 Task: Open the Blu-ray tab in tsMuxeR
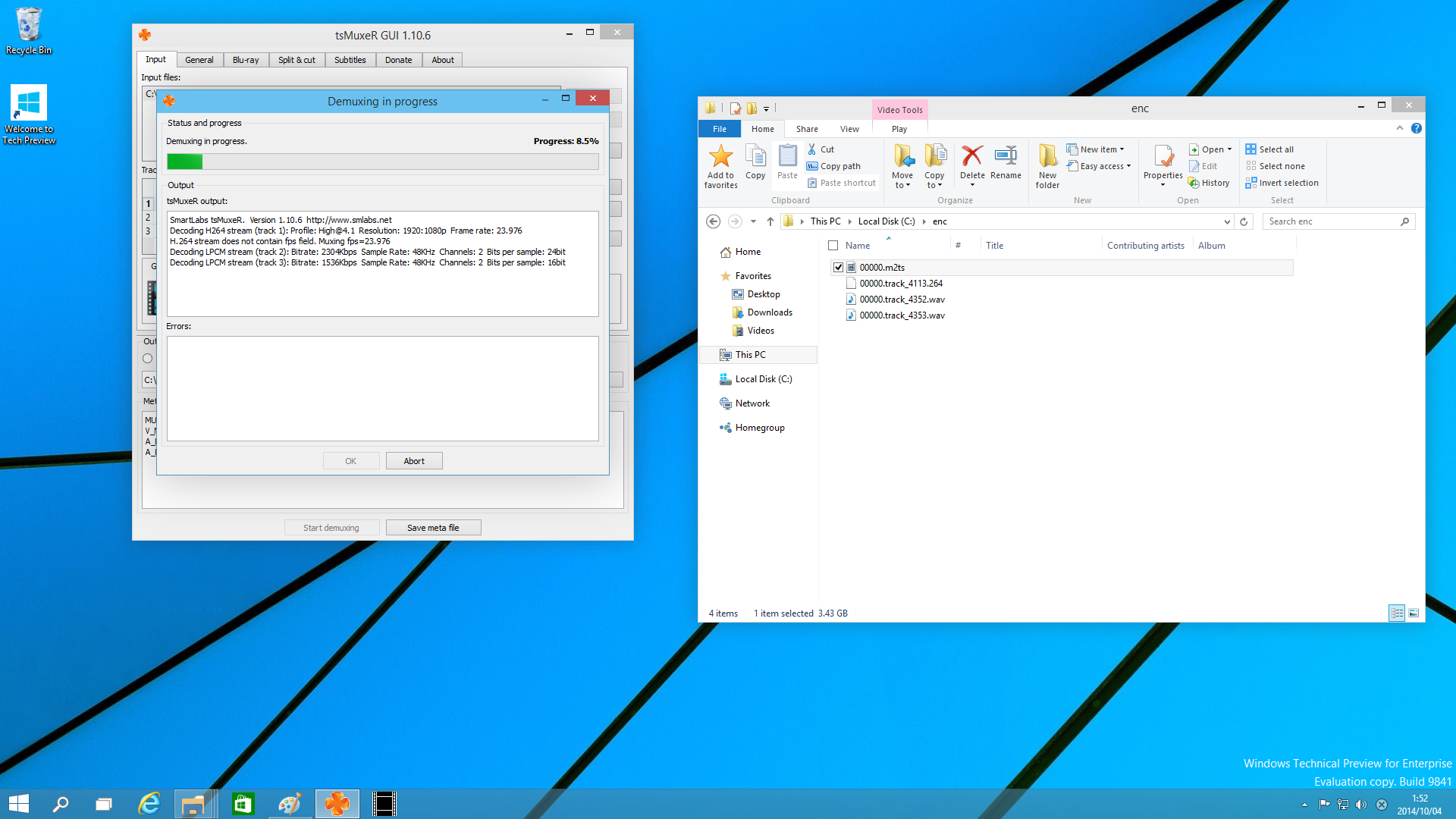pyautogui.click(x=246, y=60)
